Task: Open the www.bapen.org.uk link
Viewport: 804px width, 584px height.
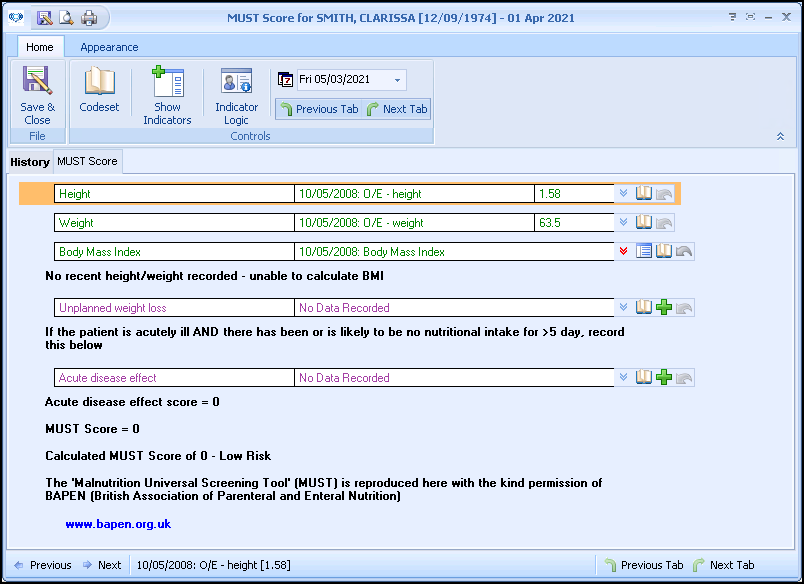Action: click(x=118, y=524)
